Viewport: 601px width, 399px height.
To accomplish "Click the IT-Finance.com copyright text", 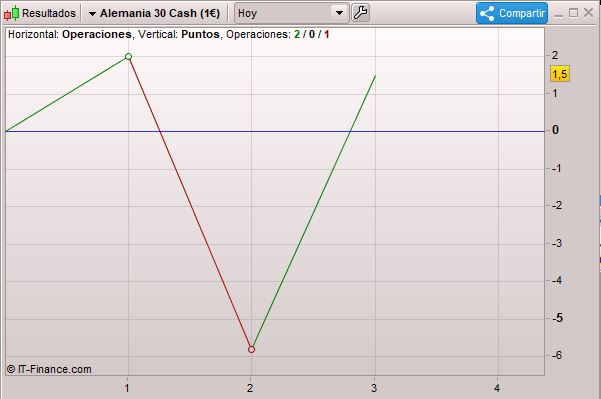I will point(49,369).
